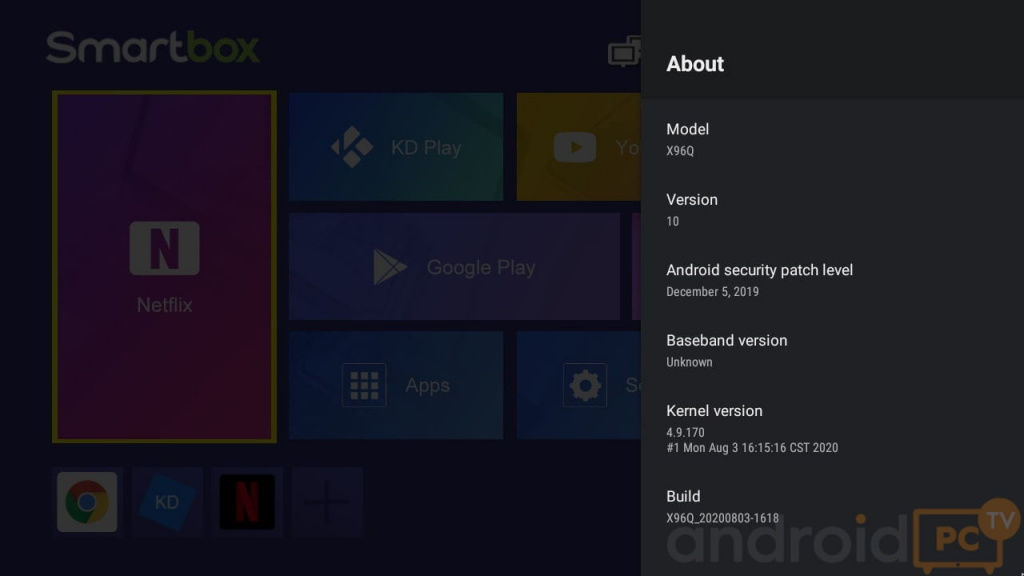This screenshot has width=1024, height=576.
Task: Click the Smartbox logo
Action: [x=153, y=48]
